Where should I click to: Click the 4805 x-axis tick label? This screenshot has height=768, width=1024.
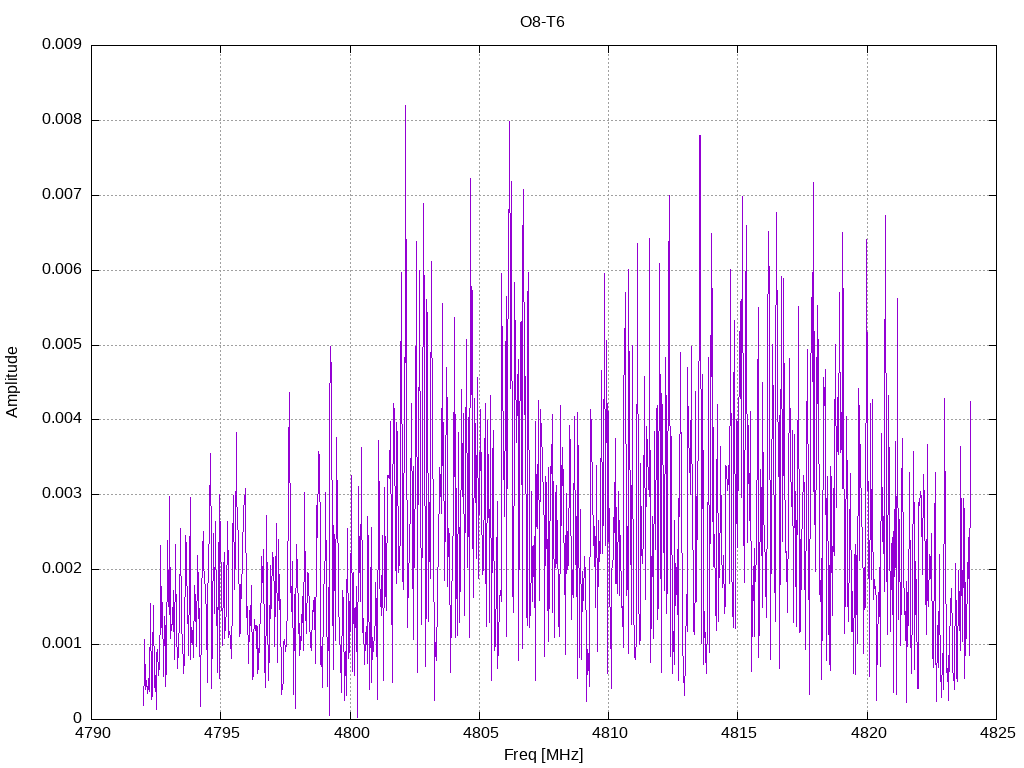(x=480, y=733)
